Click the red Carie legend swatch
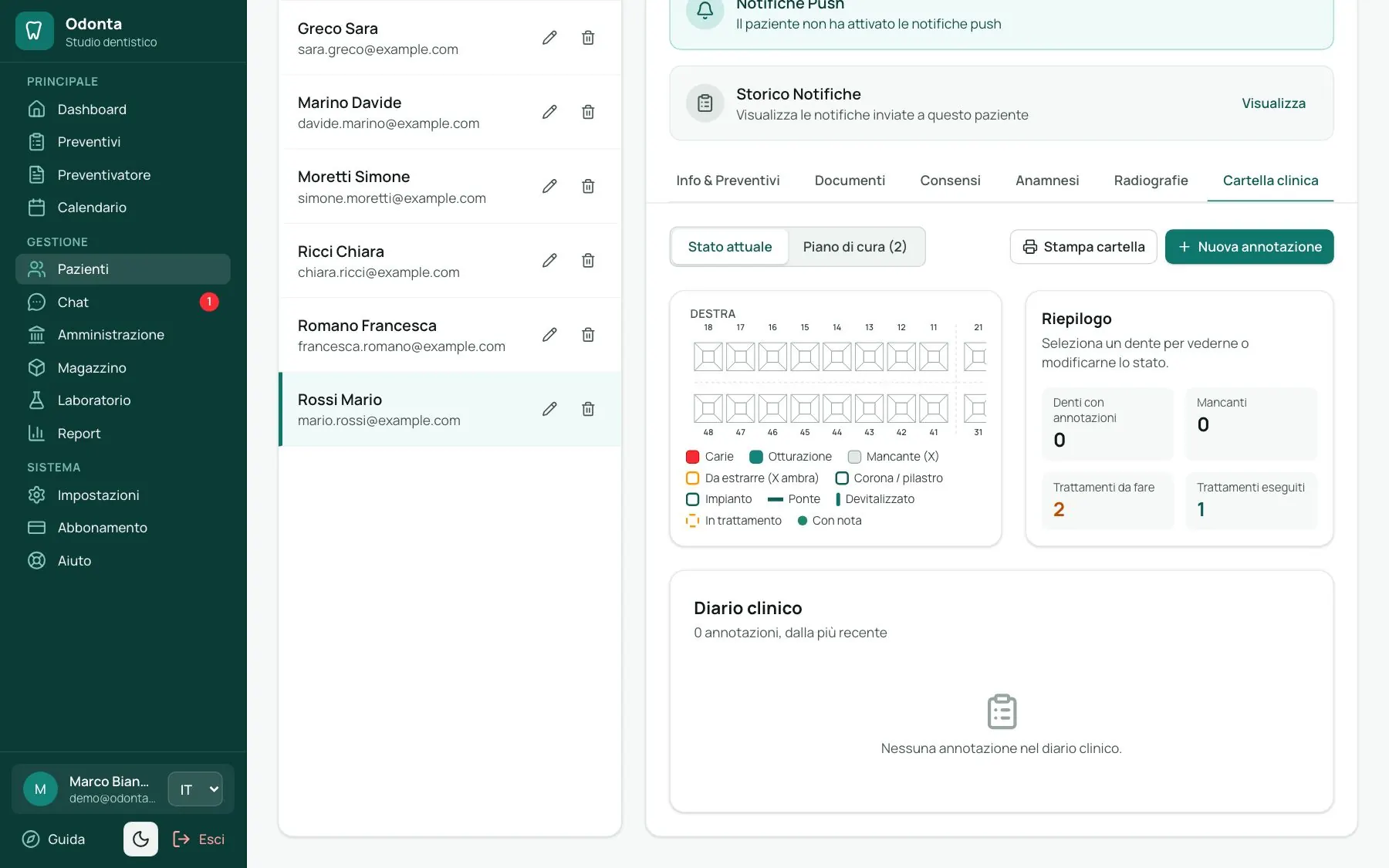 692,457
